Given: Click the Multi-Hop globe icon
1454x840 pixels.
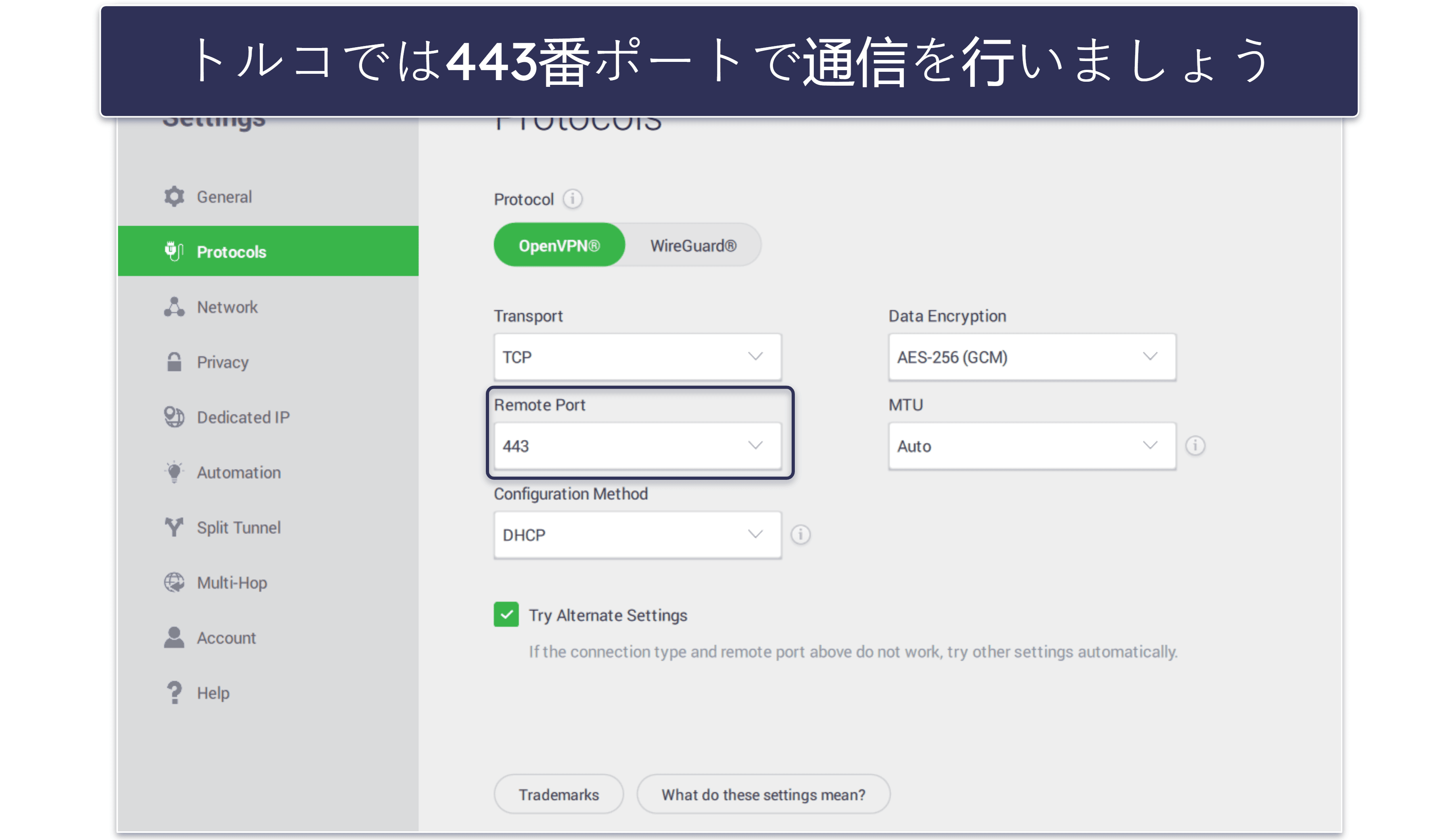Looking at the screenshot, I should point(174,582).
